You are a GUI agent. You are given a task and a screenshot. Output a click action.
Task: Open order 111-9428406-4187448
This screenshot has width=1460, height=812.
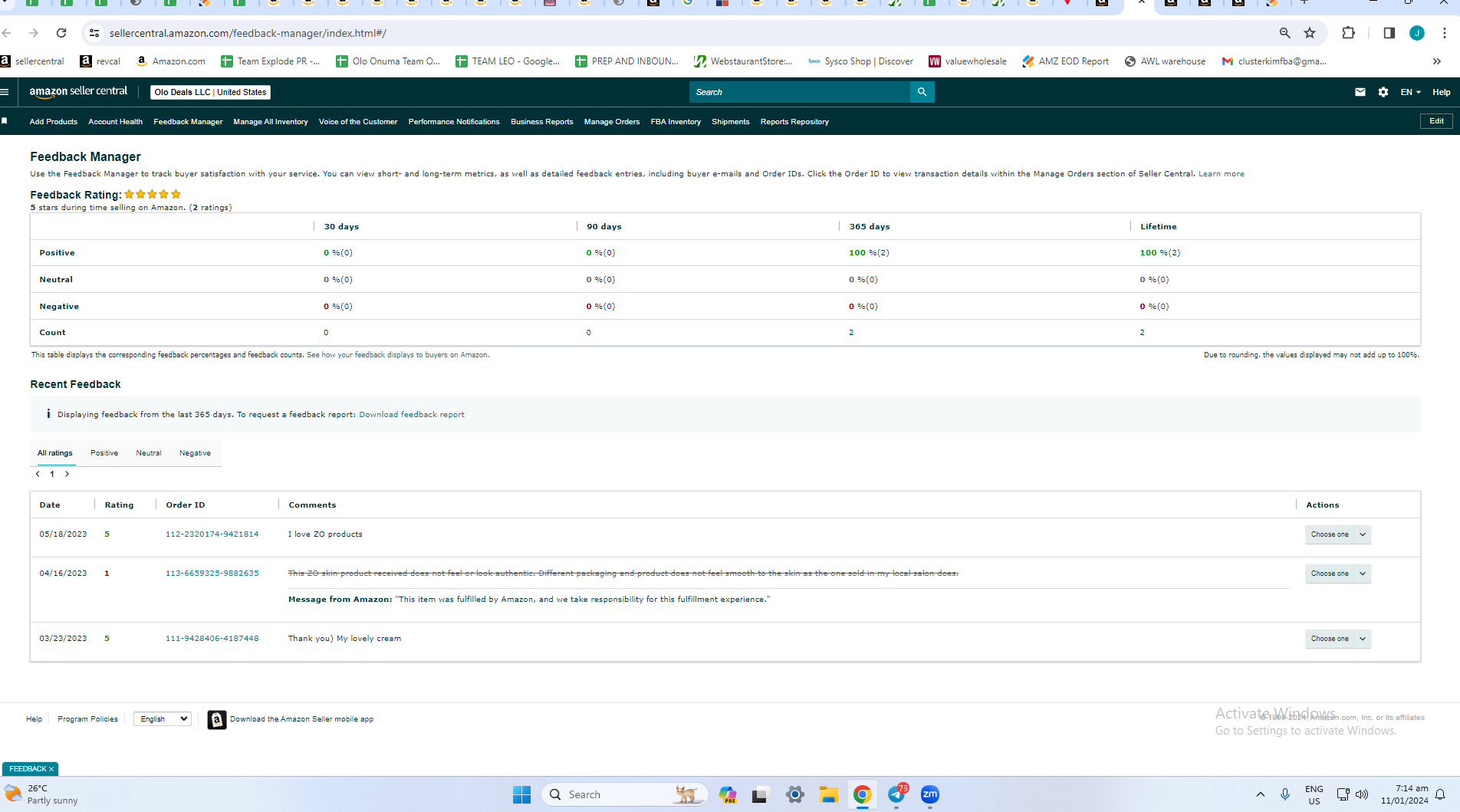click(212, 639)
